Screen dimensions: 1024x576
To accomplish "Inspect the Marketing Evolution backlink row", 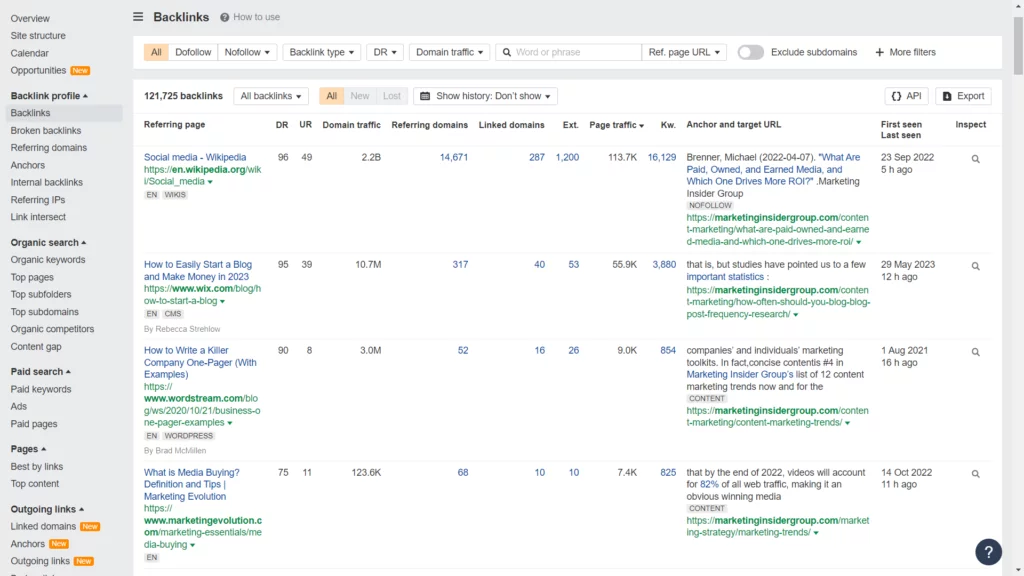I will pos(975,474).
